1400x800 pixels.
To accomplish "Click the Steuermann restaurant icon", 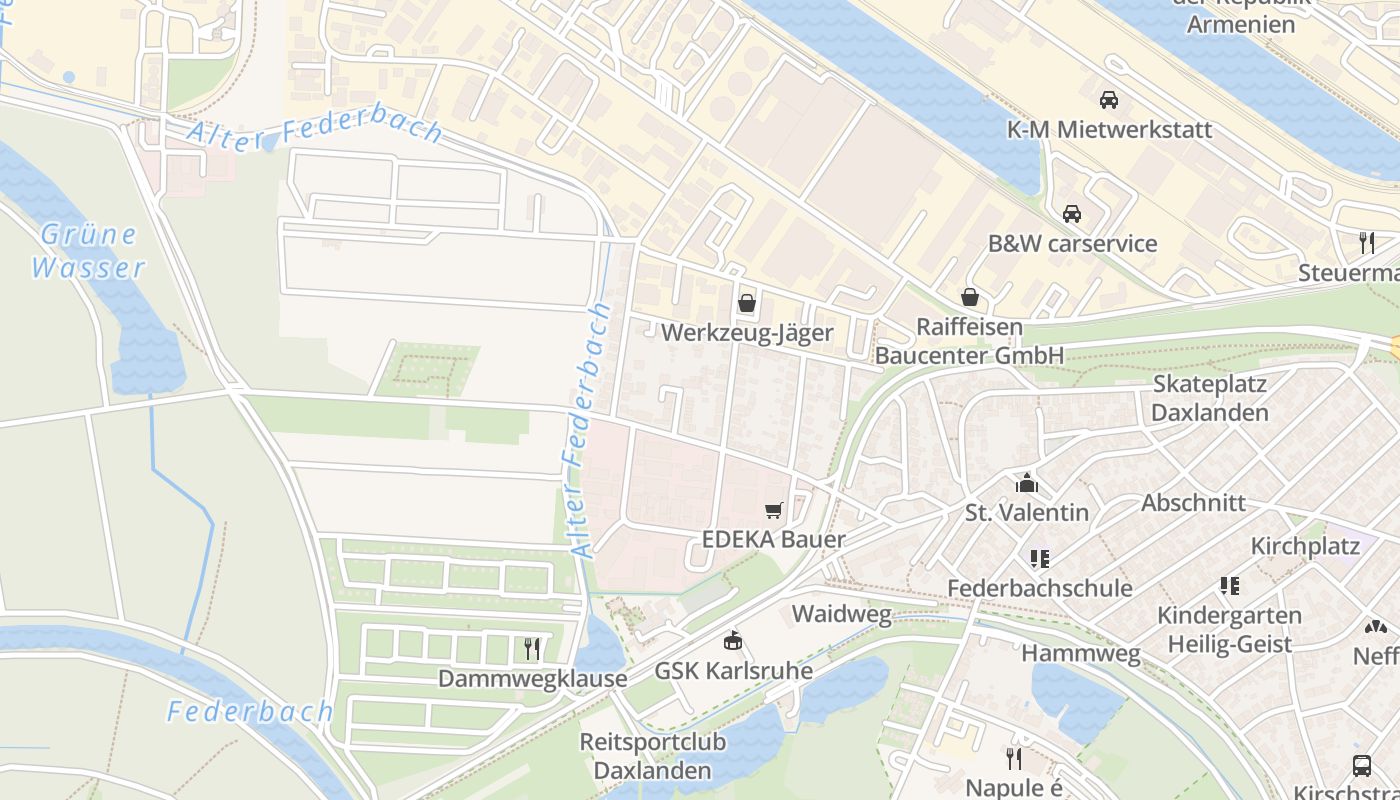I will tap(1367, 243).
